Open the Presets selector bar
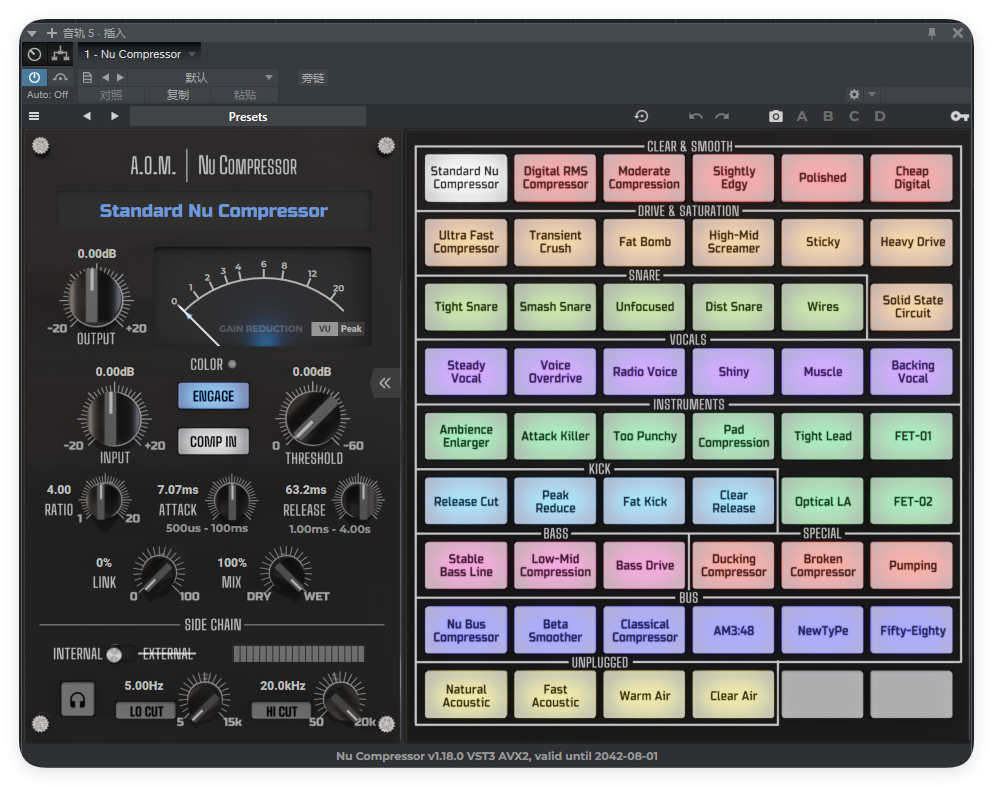Image resolution: width=993 pixels, height=787 pixels. point(248,116)
